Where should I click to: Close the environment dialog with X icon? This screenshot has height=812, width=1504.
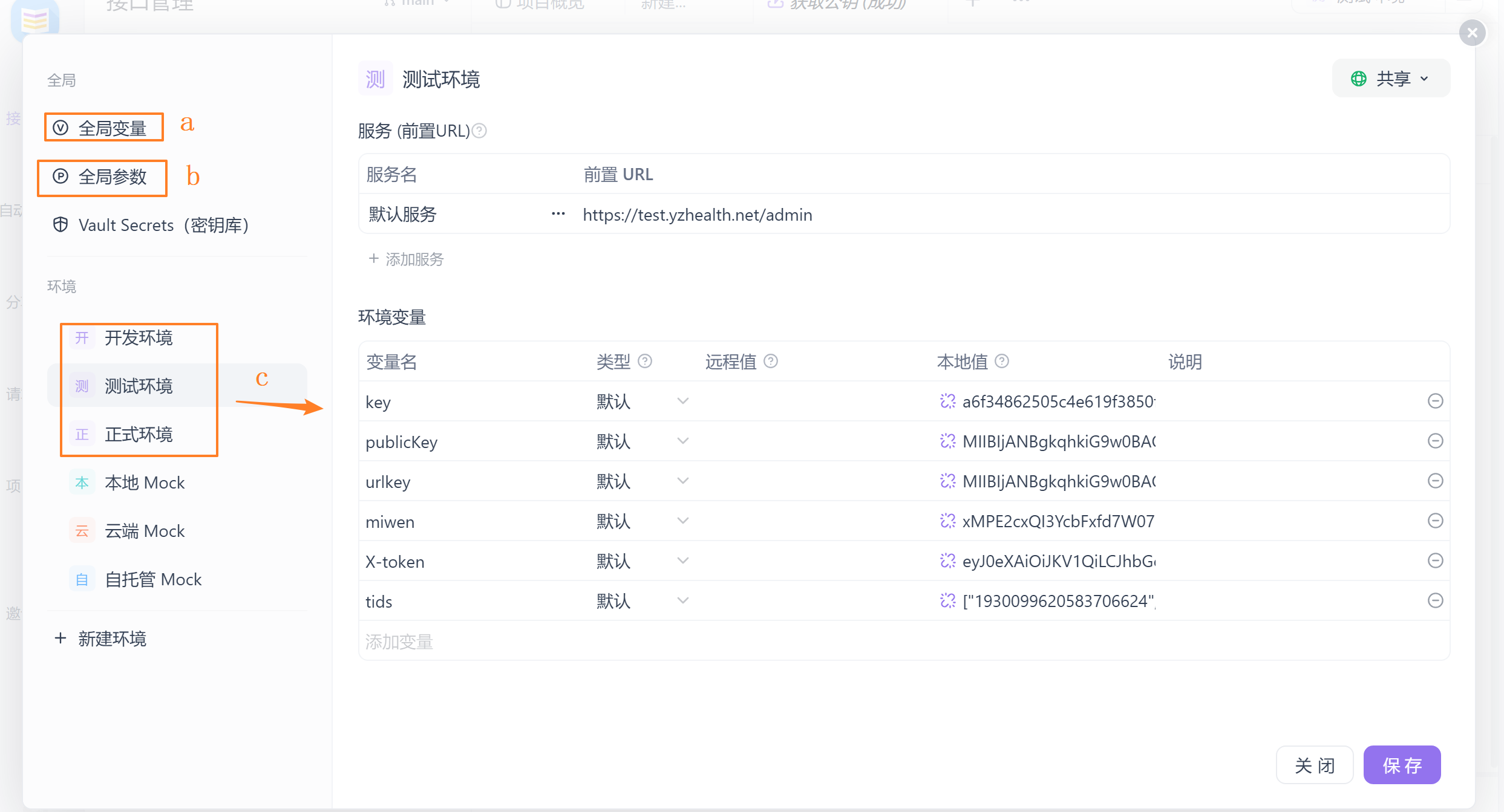[1472, 33]
